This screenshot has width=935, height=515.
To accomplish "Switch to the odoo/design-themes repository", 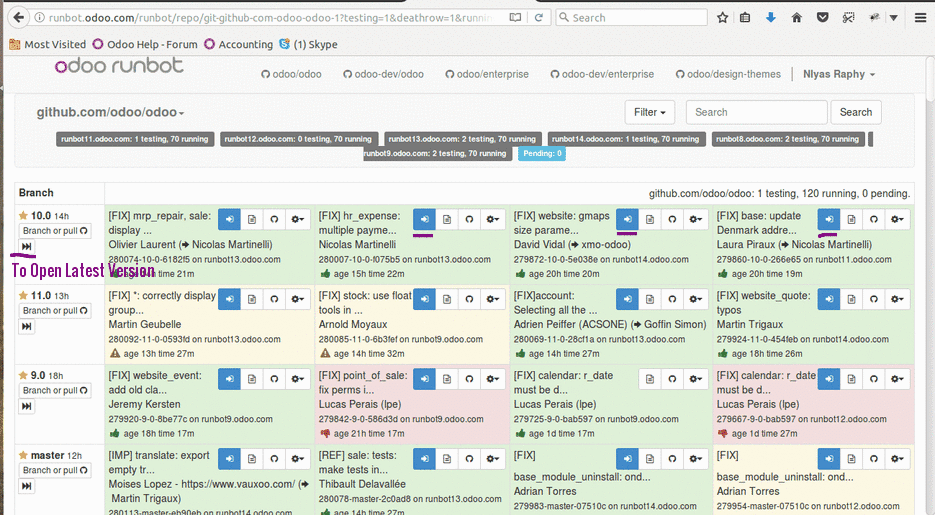I will click(728, 75).
